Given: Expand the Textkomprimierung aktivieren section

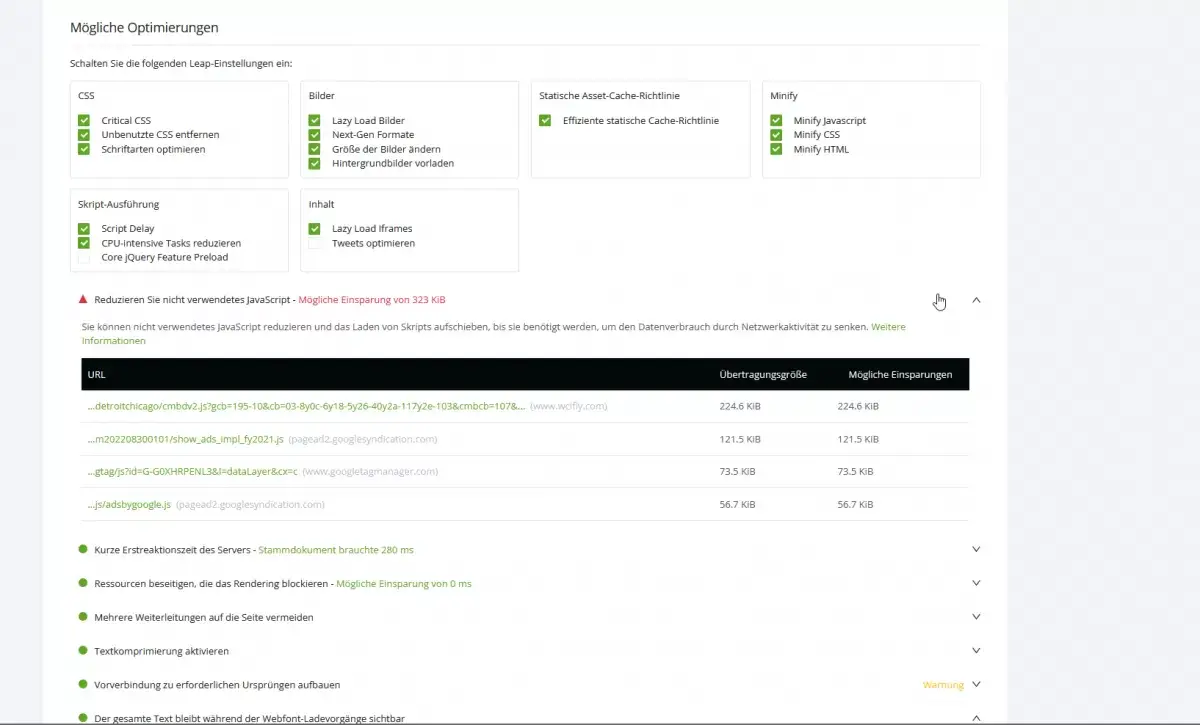Looking at the screenshot, I should click(976, 650).
